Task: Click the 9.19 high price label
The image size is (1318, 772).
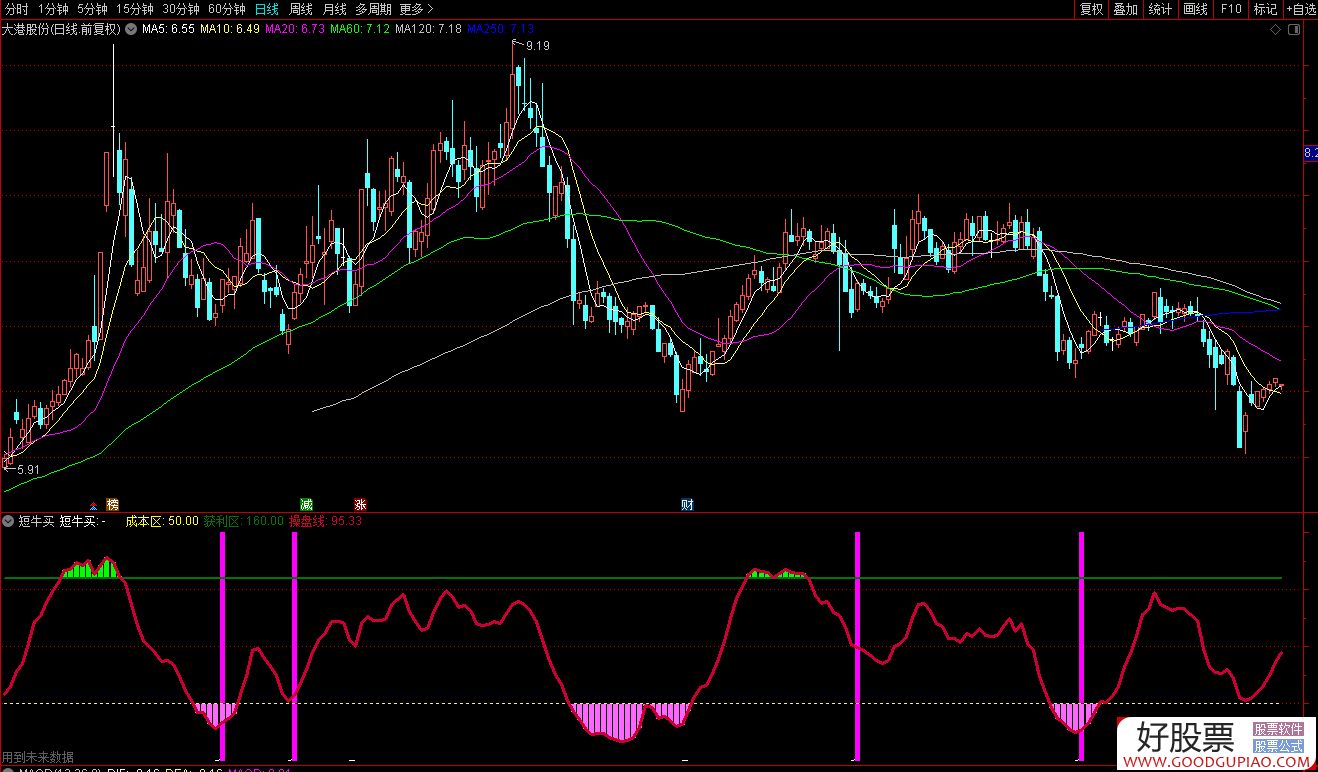Action: coord(537,46)
